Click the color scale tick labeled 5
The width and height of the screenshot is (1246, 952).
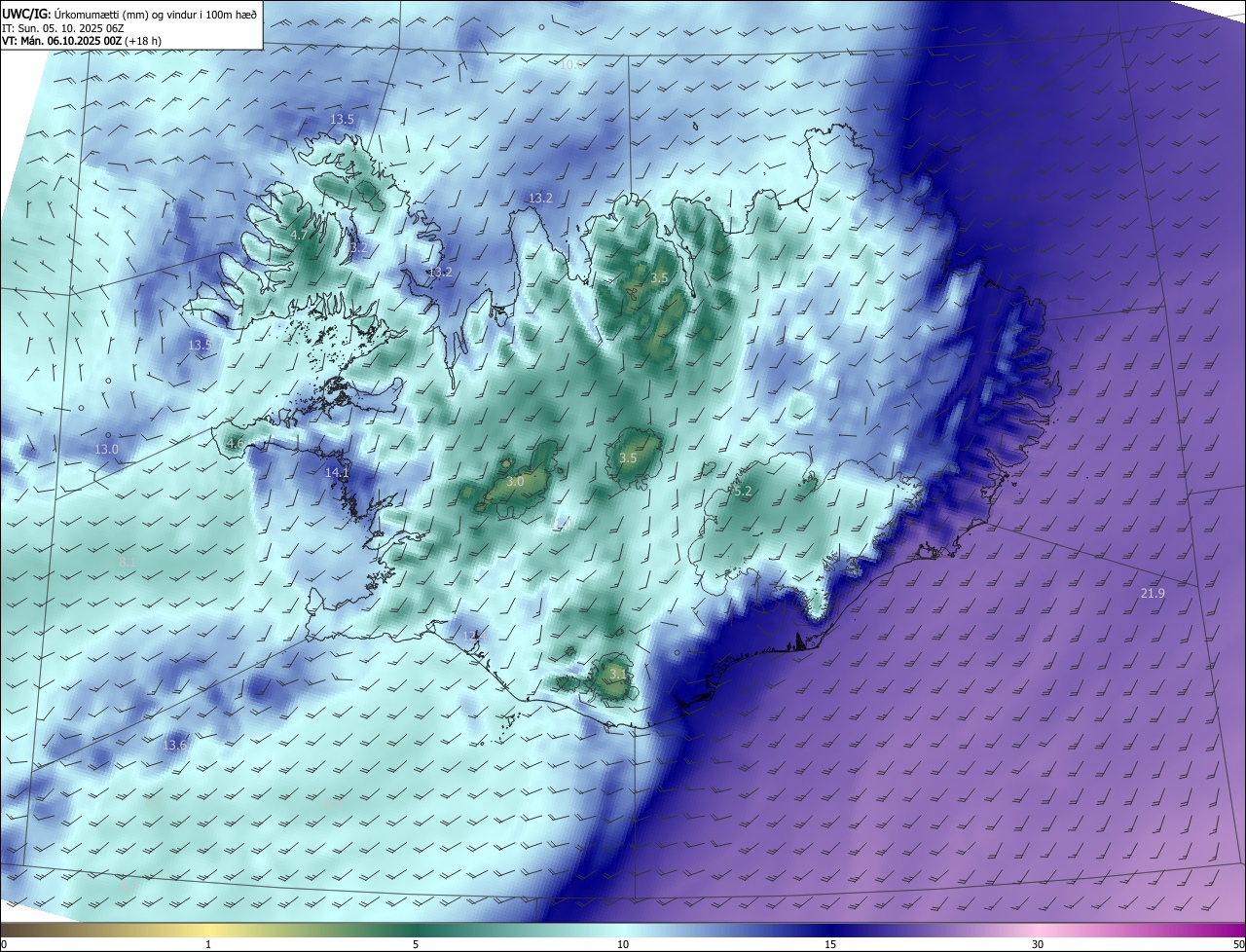(416, 944)
